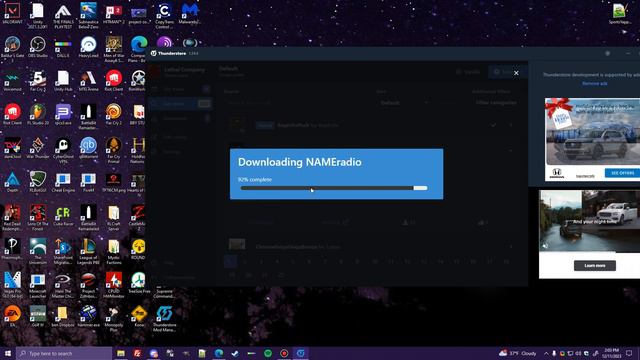The image size is (640, 360).
Task: Select the EA app desktop icon
Action: [12, 317]
